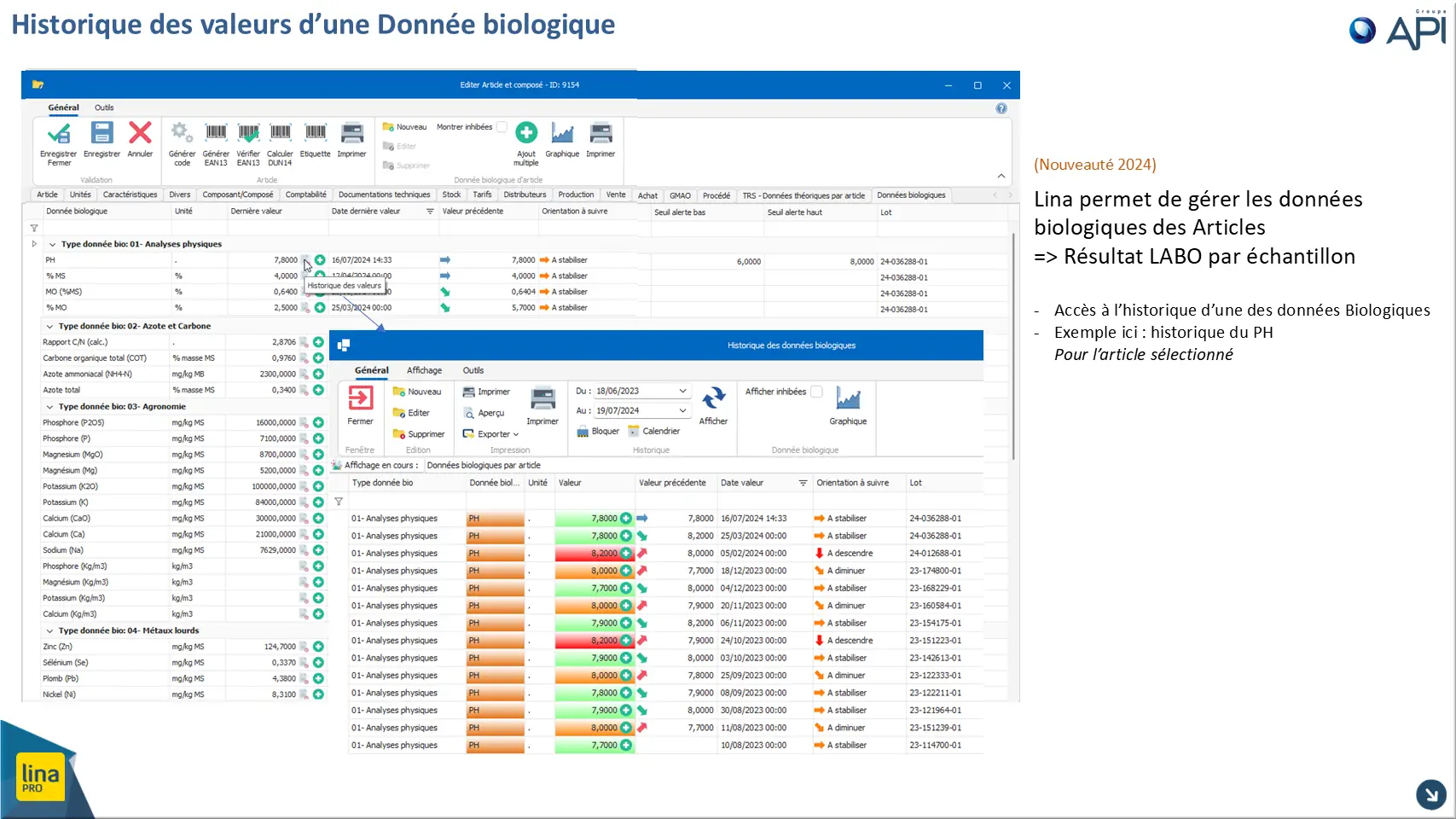Select the Affichage tab in the history window
This screenshot has height=819, width=1456.
[424, 370]
